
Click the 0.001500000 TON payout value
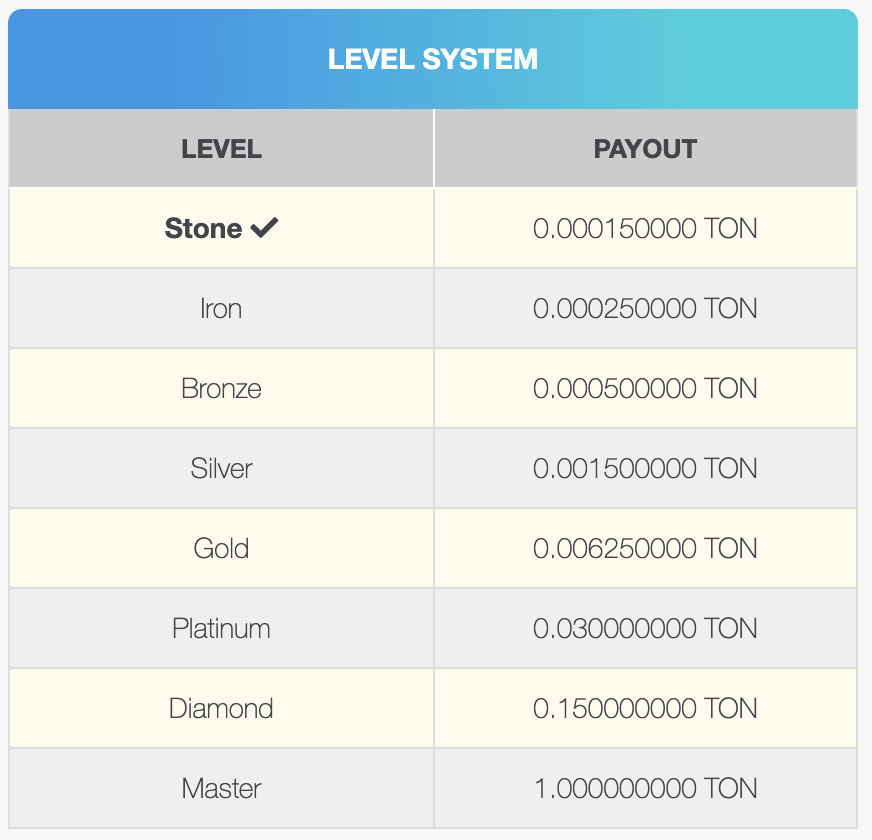tap(645, 468)
